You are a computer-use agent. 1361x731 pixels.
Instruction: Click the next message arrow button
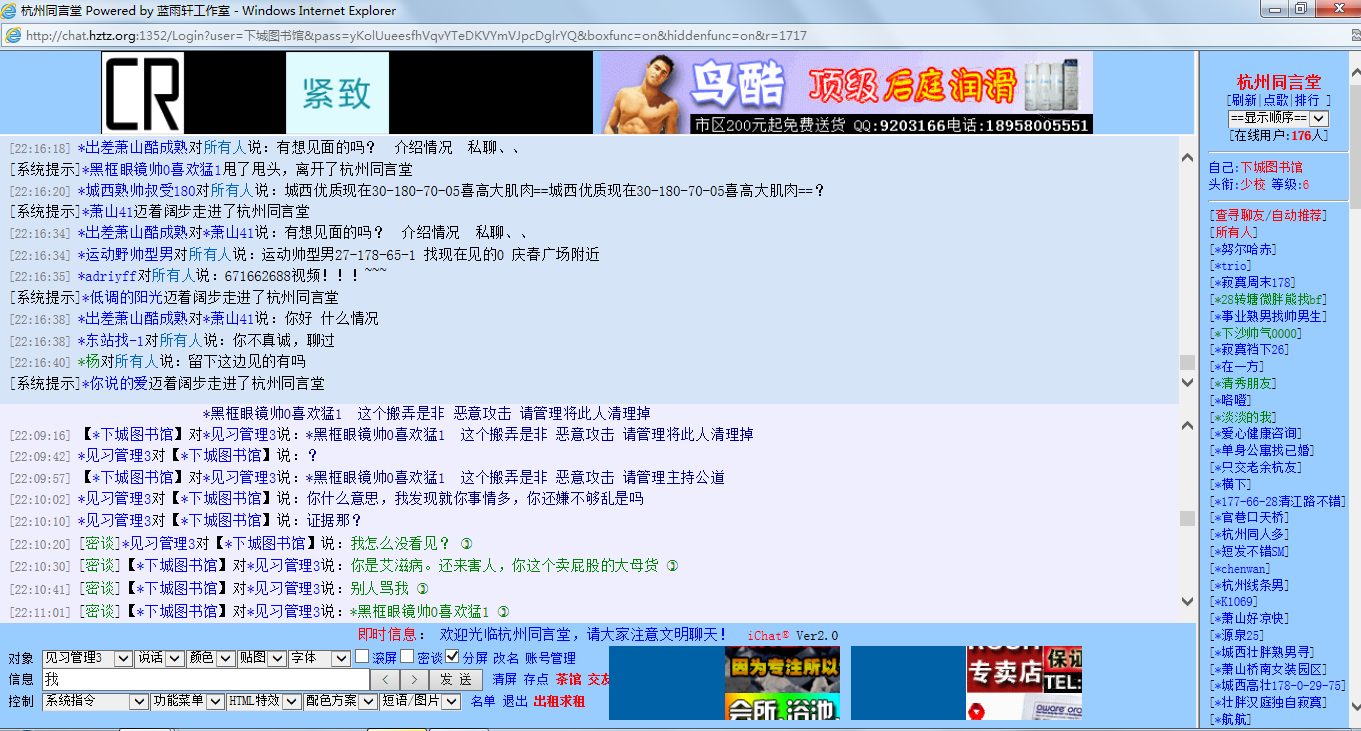click(x=414, y=680)
